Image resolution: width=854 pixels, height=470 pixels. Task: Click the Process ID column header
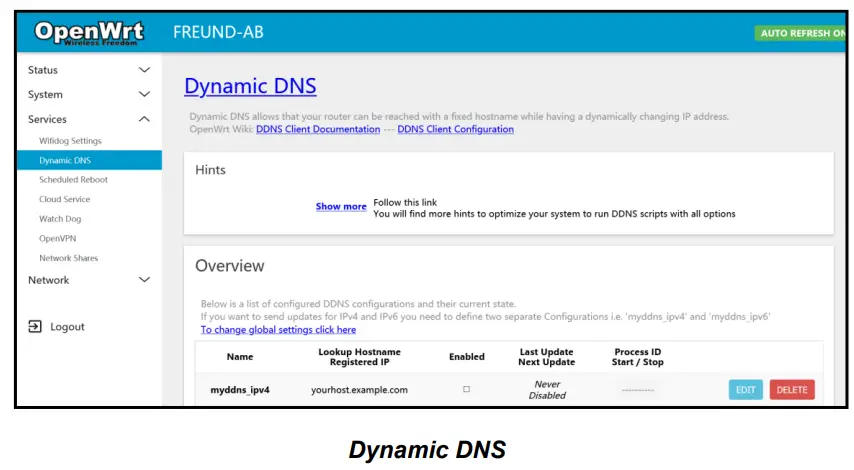(638, 357)
